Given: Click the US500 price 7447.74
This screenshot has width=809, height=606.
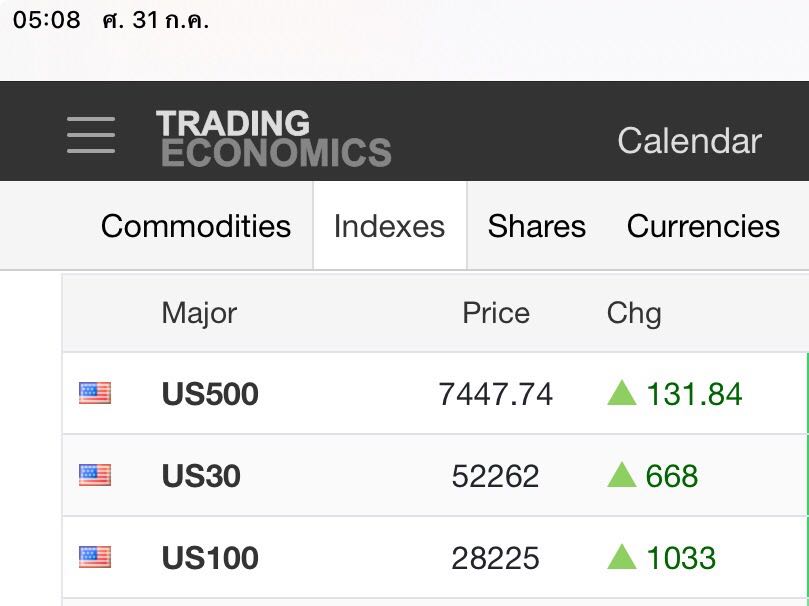Looking at the screenshot, I should pyautogui.click(x=495, y=395).
